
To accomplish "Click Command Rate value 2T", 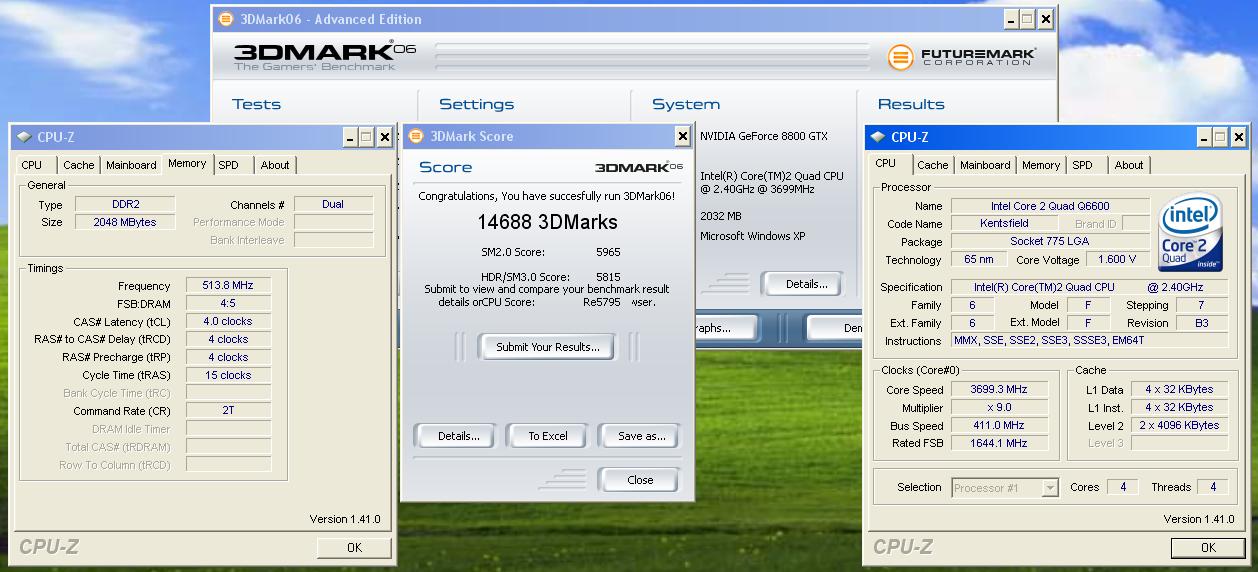I will [228, 412].
